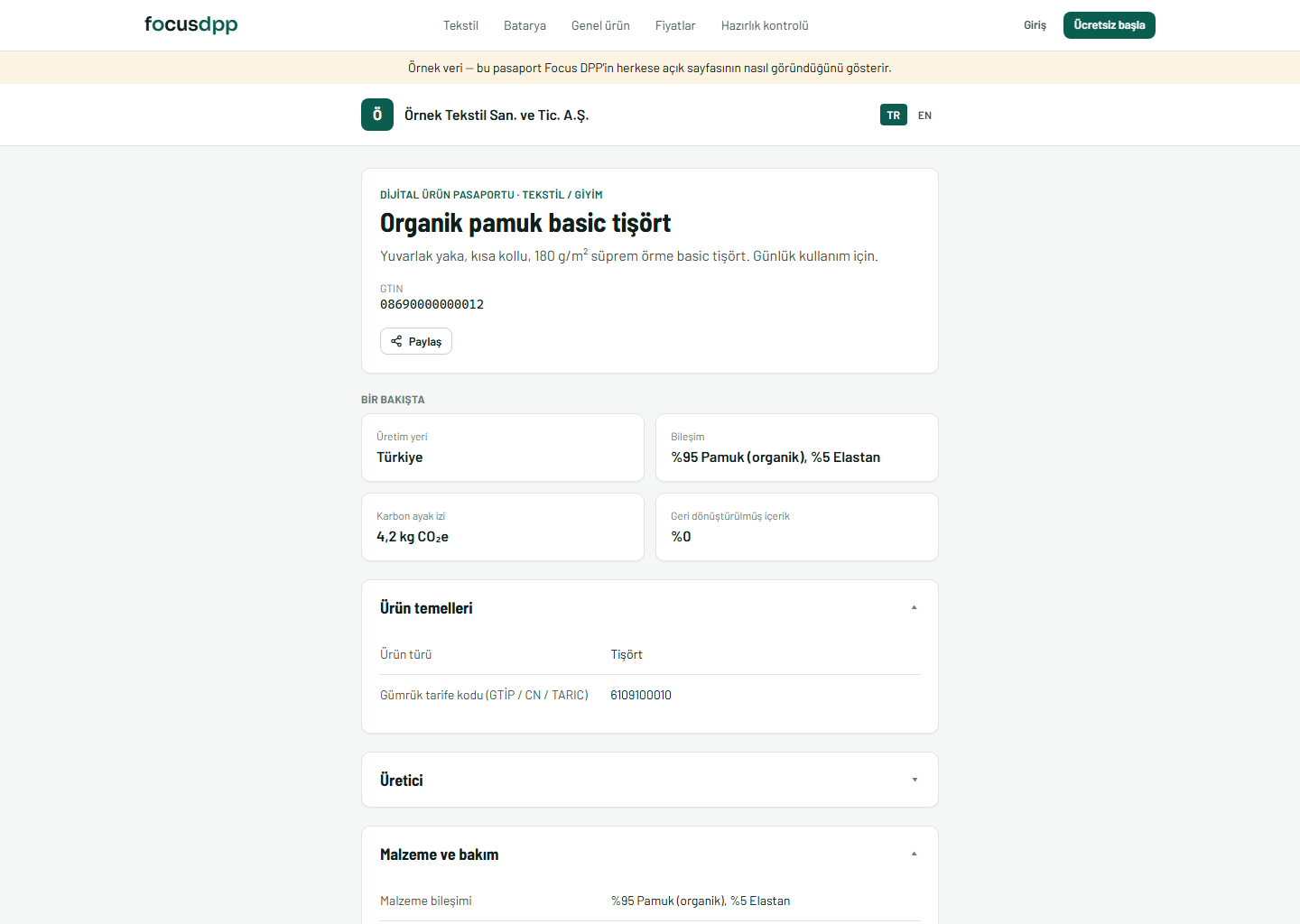Open the Batarya menu item
Image resolution: width=1300 pixels, height=924 pixels.
525,25
